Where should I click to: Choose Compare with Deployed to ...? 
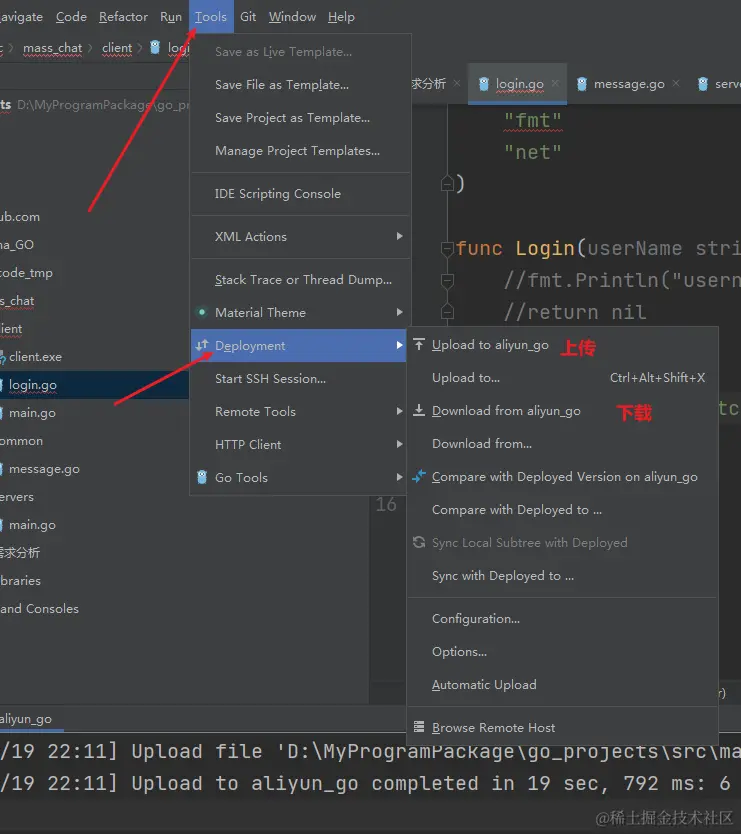pos(563,510)
